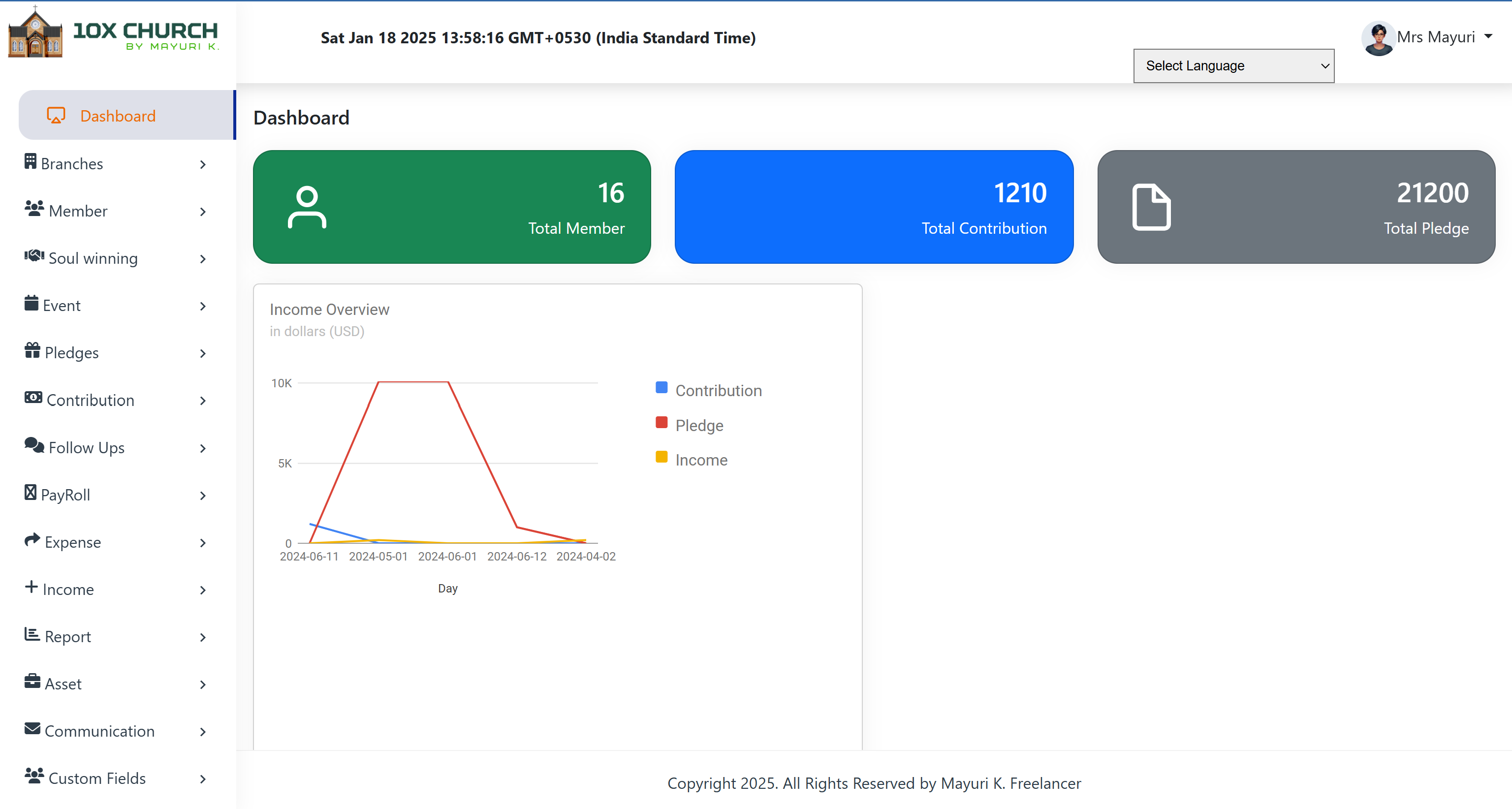Expand the Event submenu chevron

[202, 306]
